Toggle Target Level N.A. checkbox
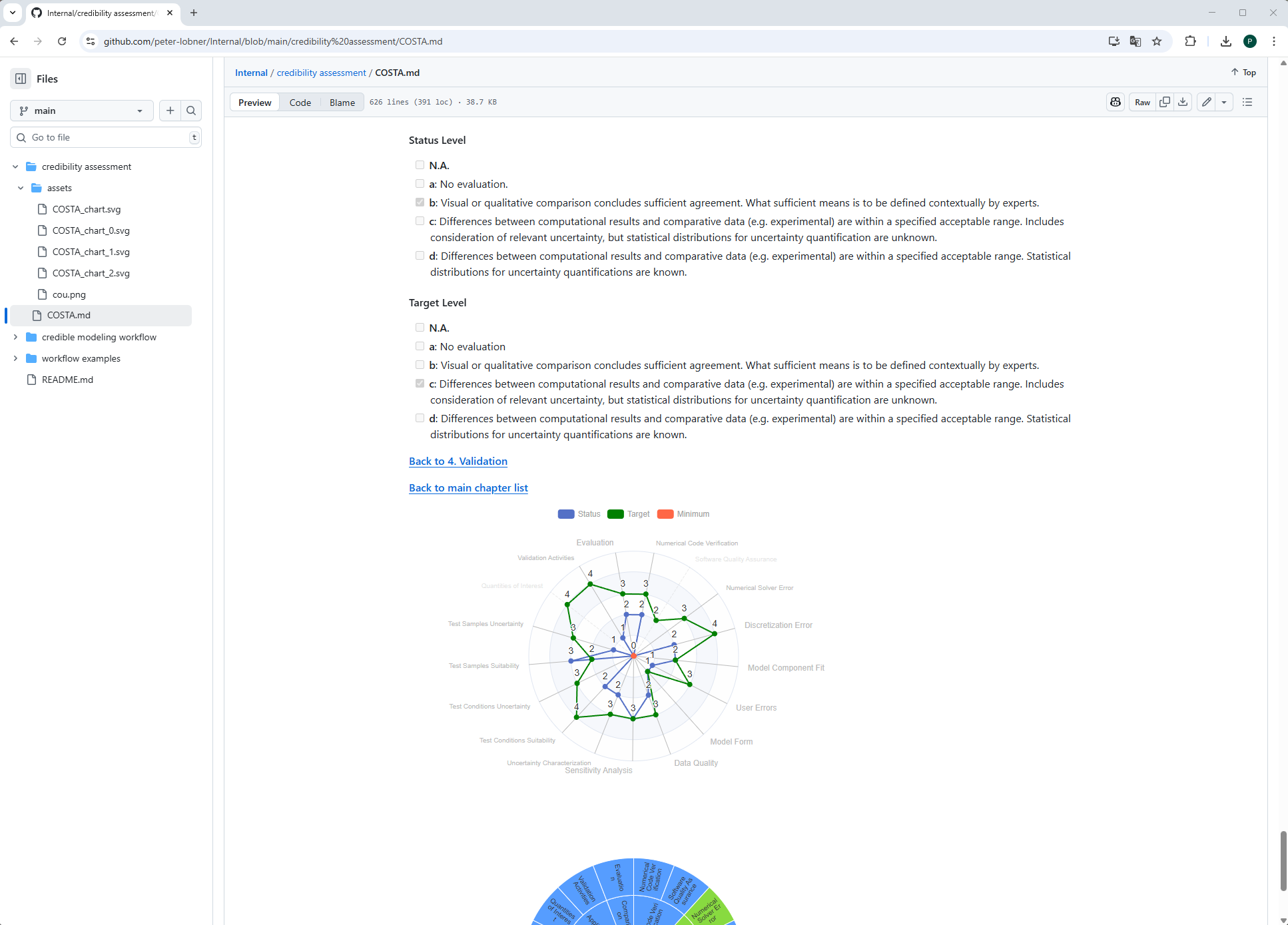Screen dimensions: 1288x925 [420, 327]
